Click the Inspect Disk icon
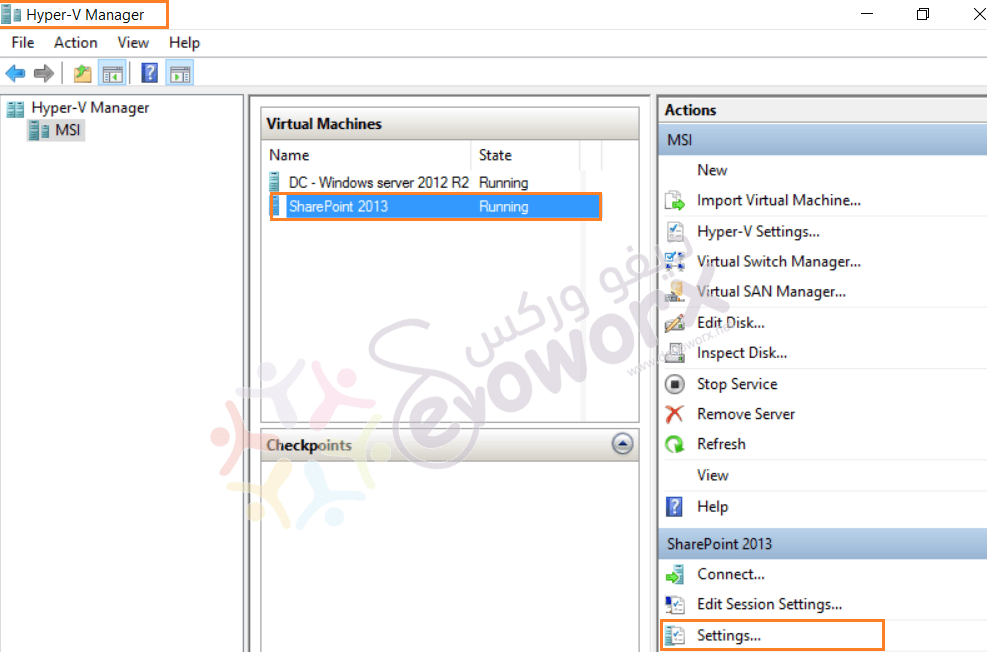 pos(675,353)
